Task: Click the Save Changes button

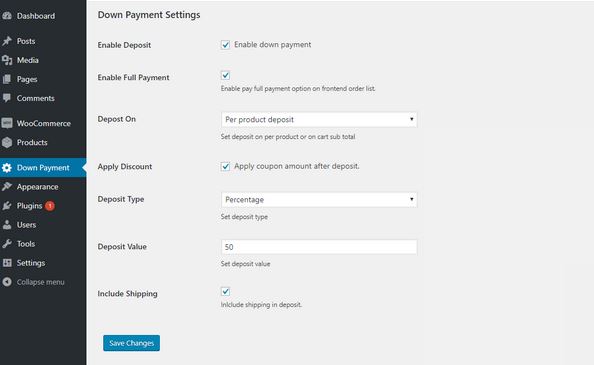Action: point(131,343)
